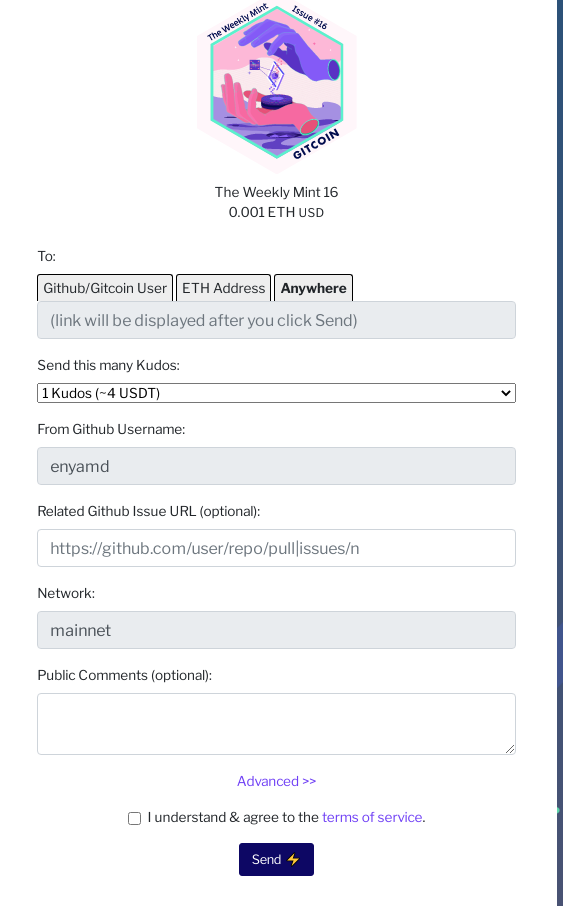Grab the Public Comments resize handle

coord(510,749)
